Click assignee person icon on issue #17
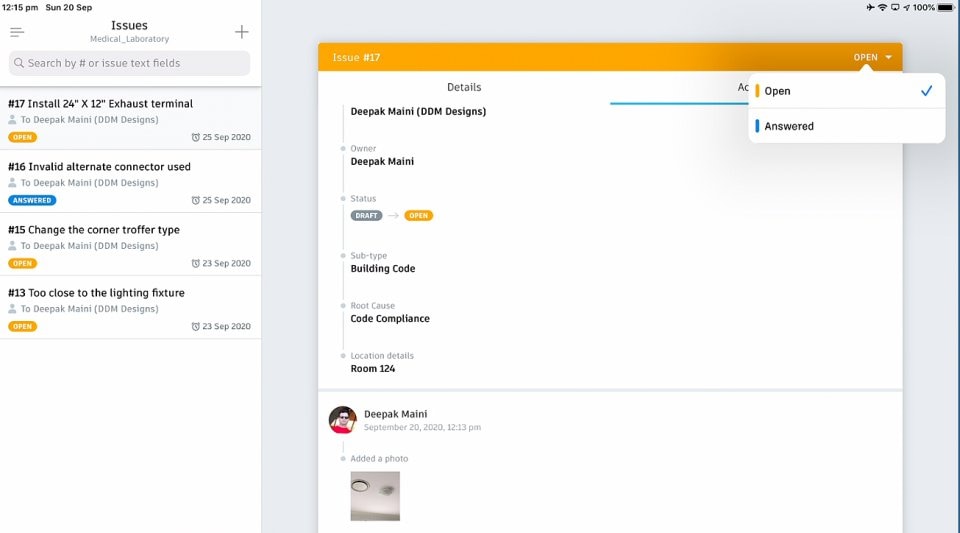 pos(12,120)
